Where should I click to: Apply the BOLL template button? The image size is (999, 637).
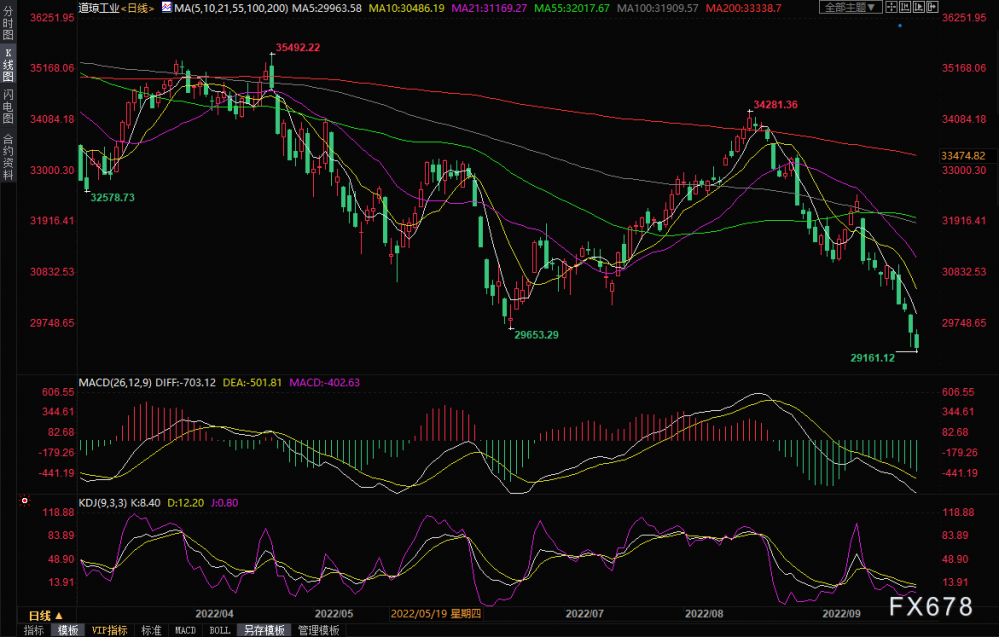(220, 630)
